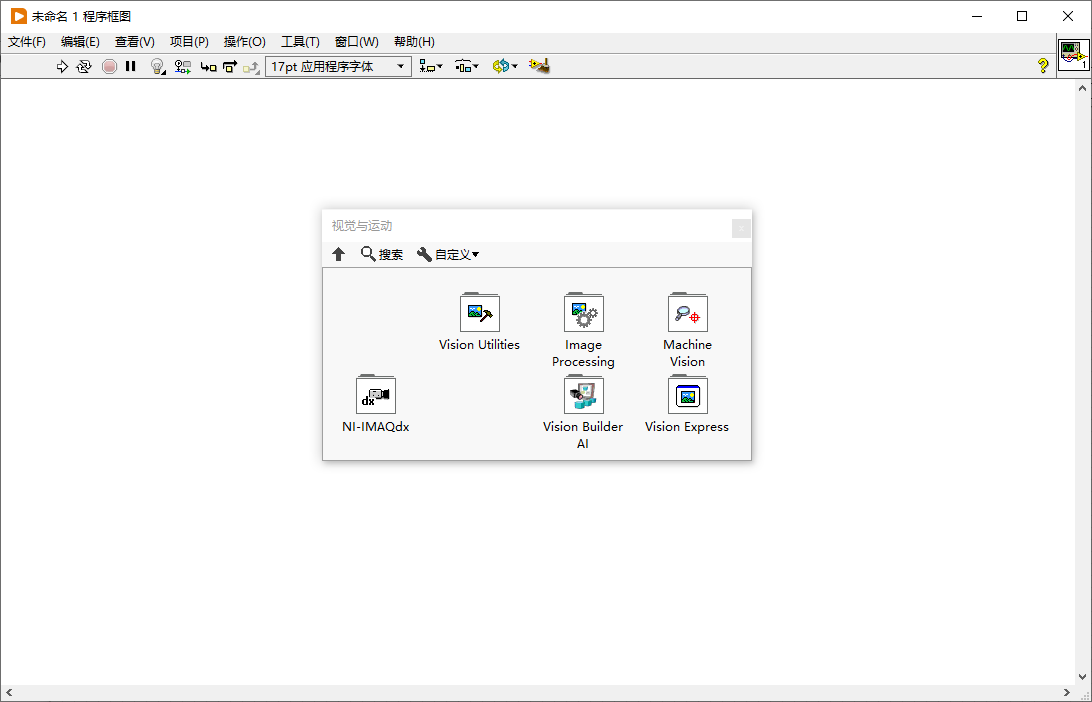Image resolution: width=1092 pixels, height=702 pixels.
Task: Pause the VI execution
Action: tap(130, 66)
